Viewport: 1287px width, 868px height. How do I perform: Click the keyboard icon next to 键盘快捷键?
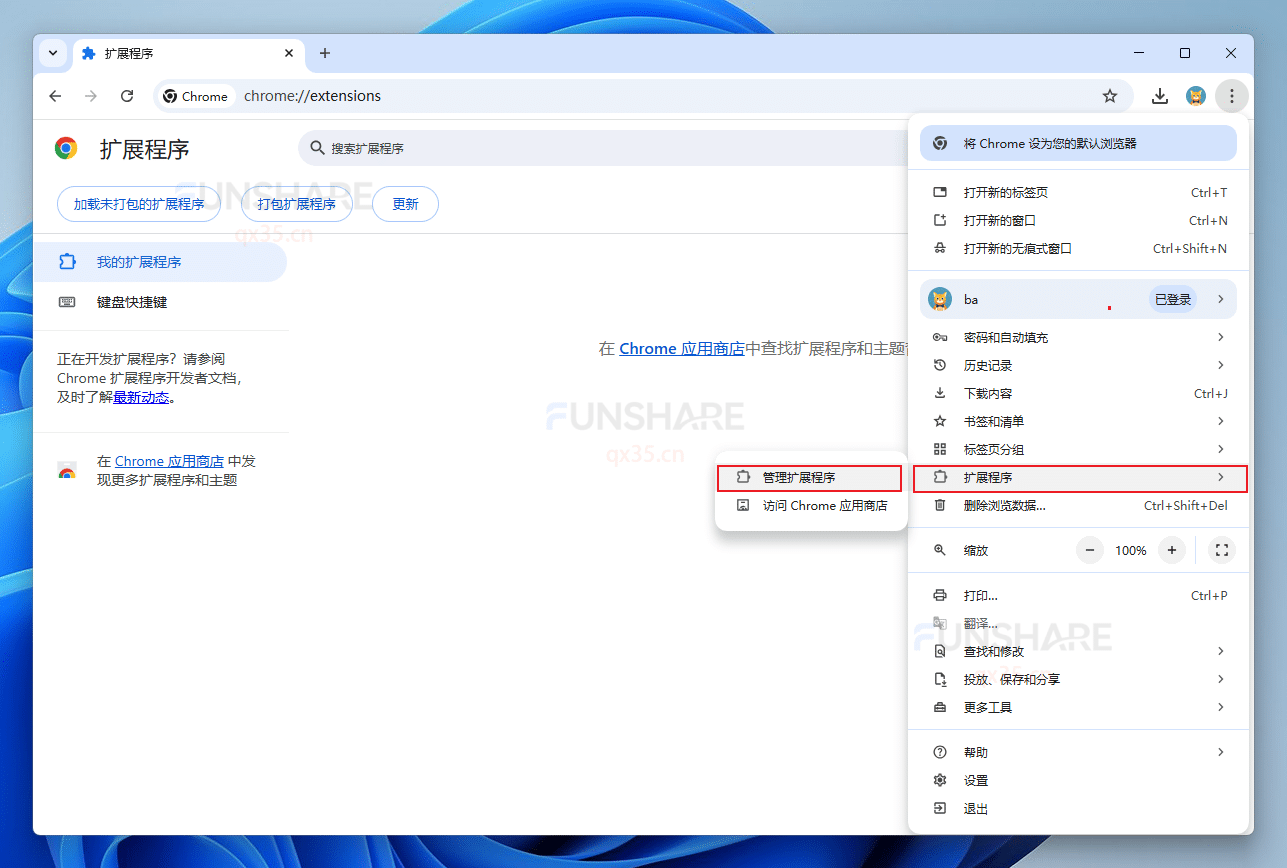(67, 301)
